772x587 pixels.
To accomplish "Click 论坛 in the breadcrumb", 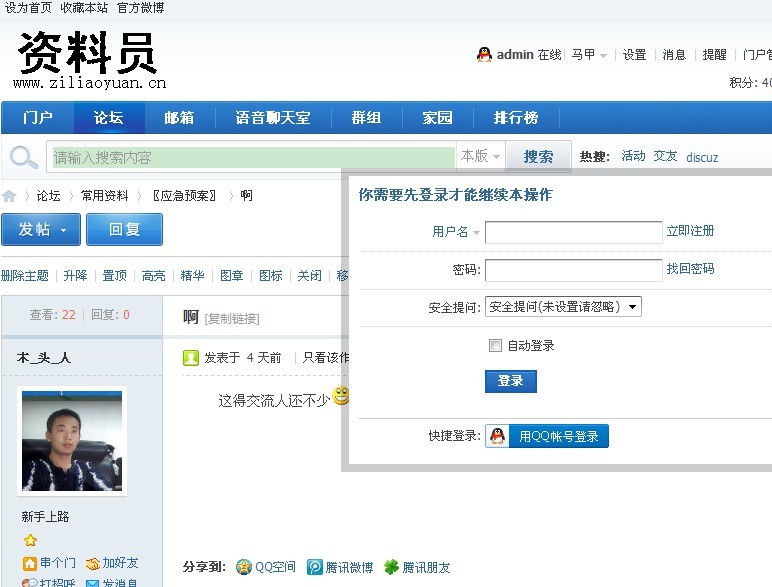I will click(48, 196).
